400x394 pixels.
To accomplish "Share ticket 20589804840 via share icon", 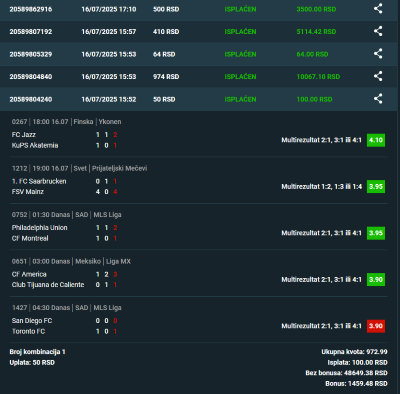I will pyautogui.click(x=378, y=76).
